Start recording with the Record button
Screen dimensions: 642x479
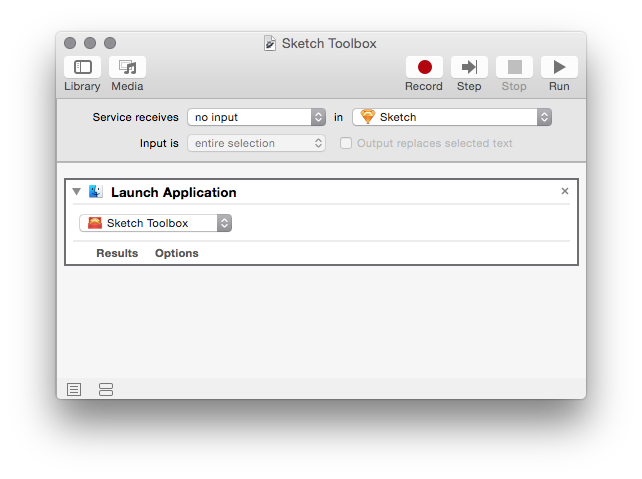click(x=424, y=67)
